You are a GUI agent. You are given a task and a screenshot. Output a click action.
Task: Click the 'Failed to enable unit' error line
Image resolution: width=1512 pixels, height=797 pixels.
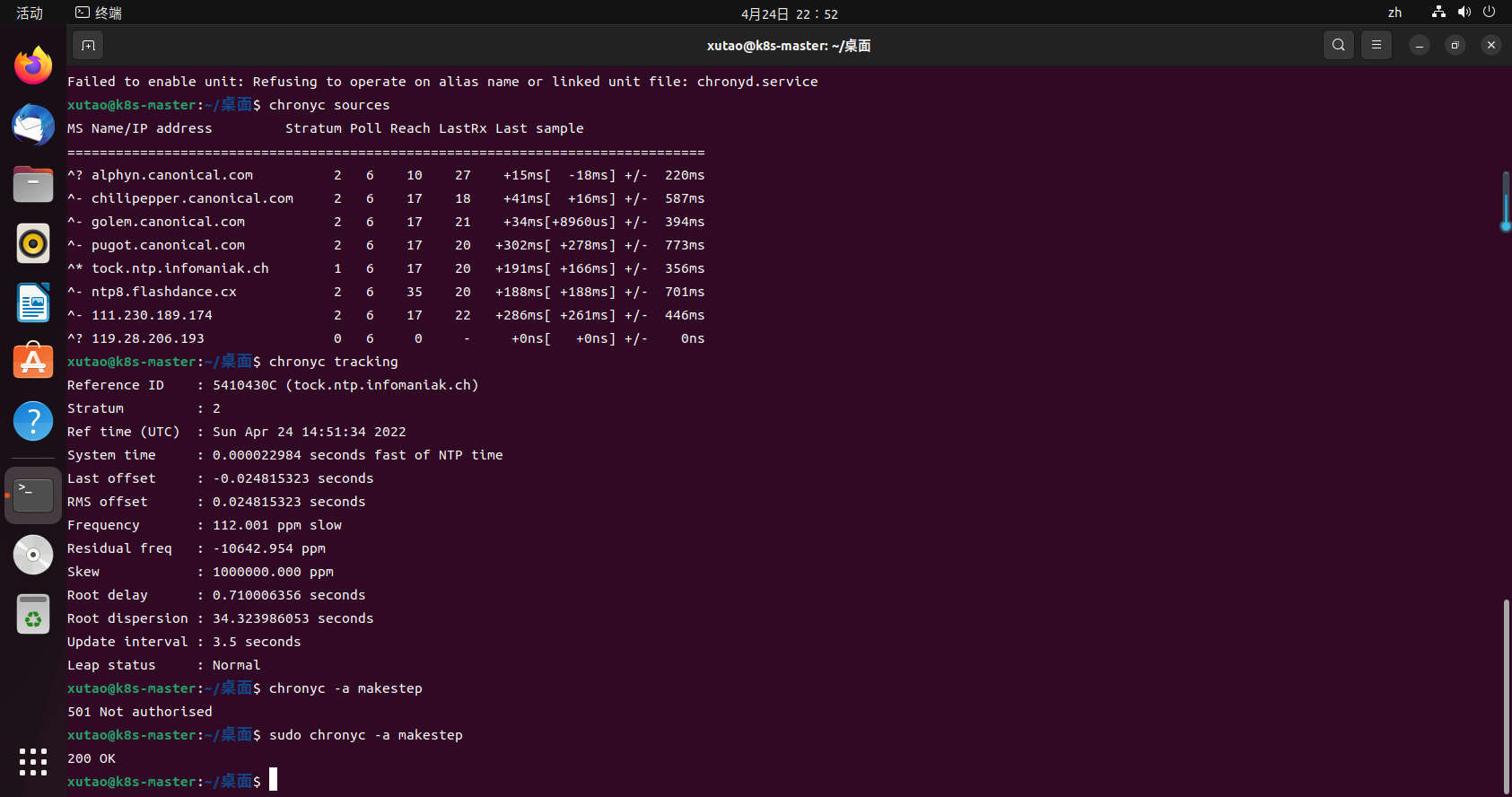click(442, 82)
